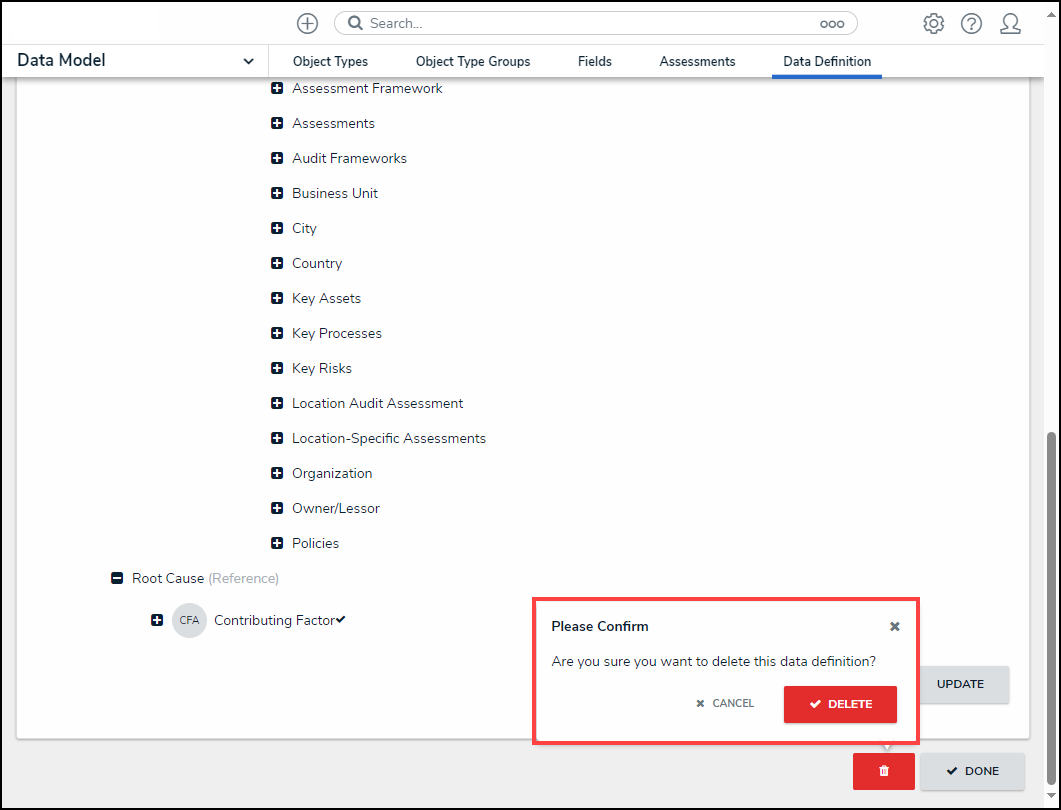
Task: Open the Data Model dropdown
Action: (248, 61)
